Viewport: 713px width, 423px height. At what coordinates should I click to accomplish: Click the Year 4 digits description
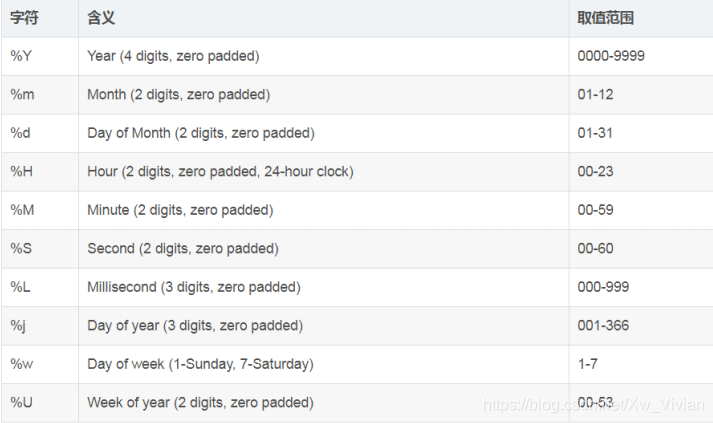173,56
